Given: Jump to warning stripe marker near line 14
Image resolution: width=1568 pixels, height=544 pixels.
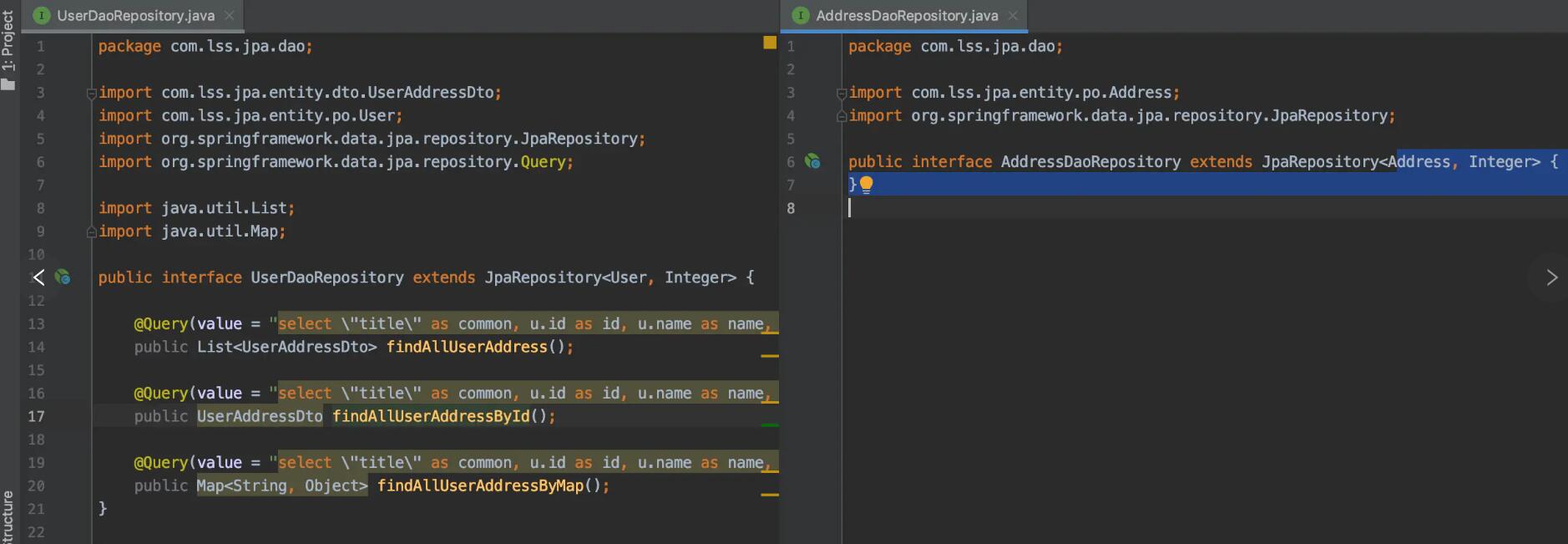Looking at the screenshot, I should [770, 356].
